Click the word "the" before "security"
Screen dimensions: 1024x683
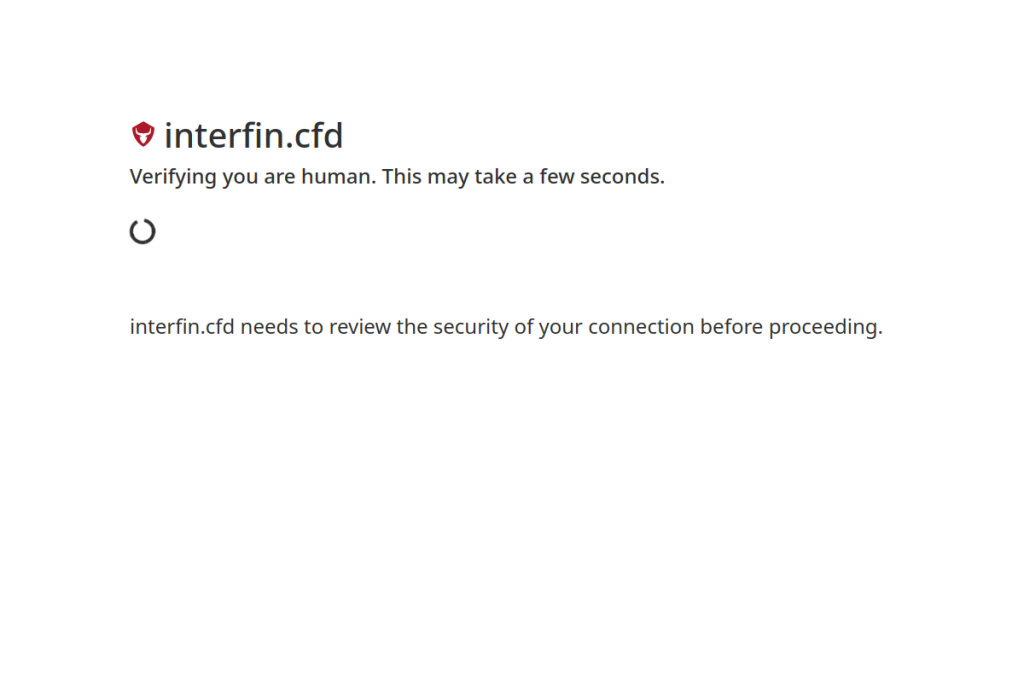tap(412, 327)
